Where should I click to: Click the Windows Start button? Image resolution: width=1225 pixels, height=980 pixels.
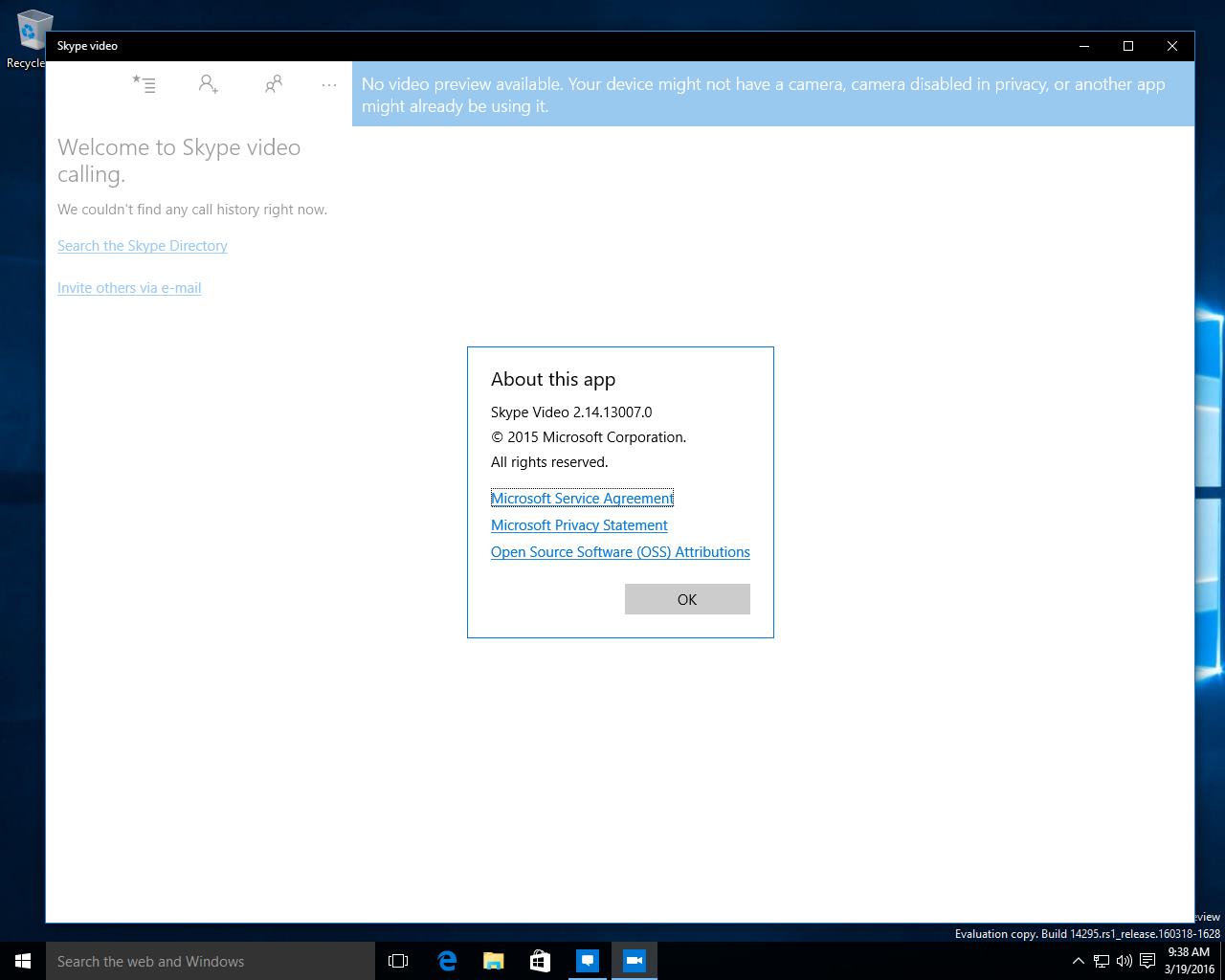[x=23, y=961]
